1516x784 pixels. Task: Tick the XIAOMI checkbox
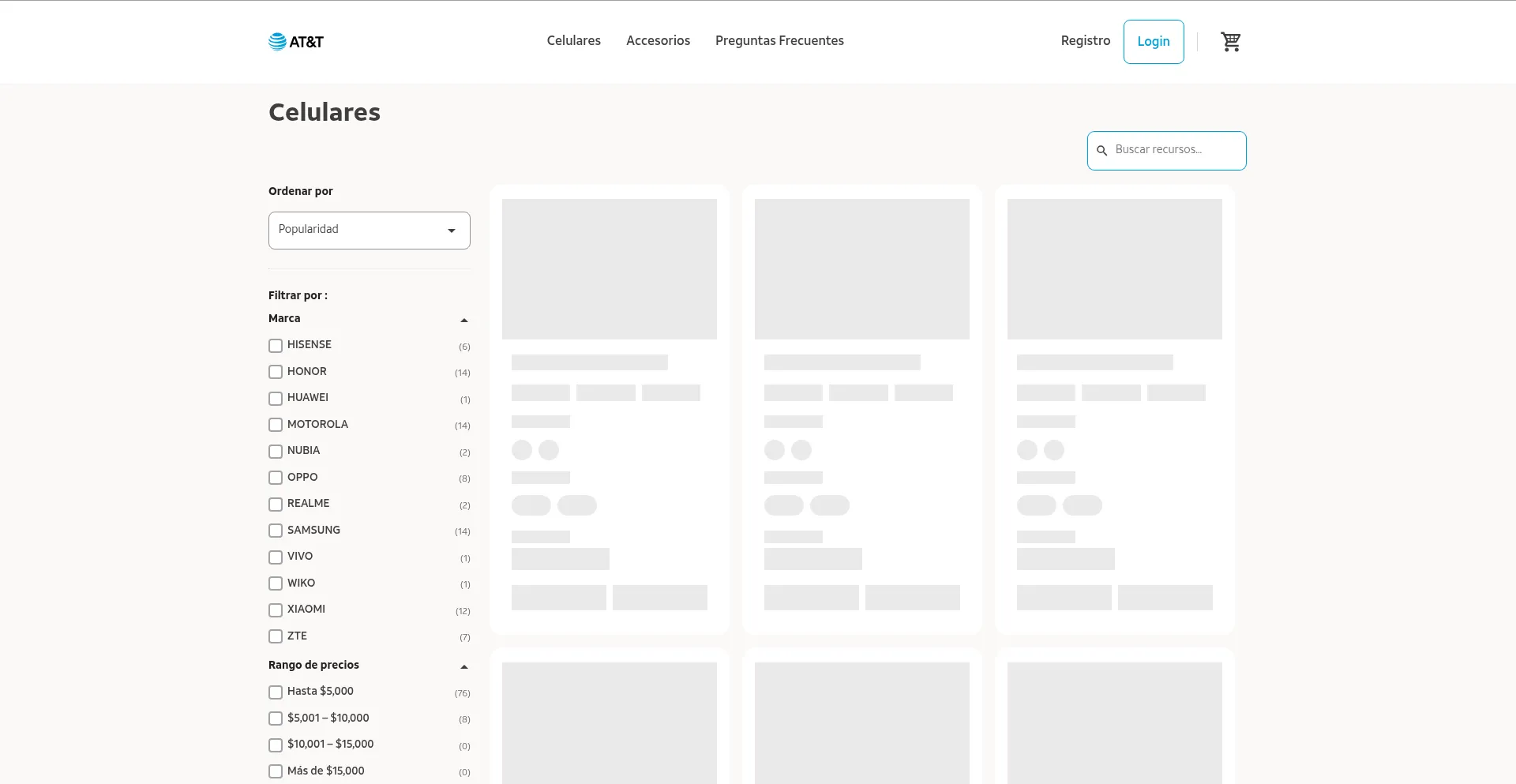point(276,610)
